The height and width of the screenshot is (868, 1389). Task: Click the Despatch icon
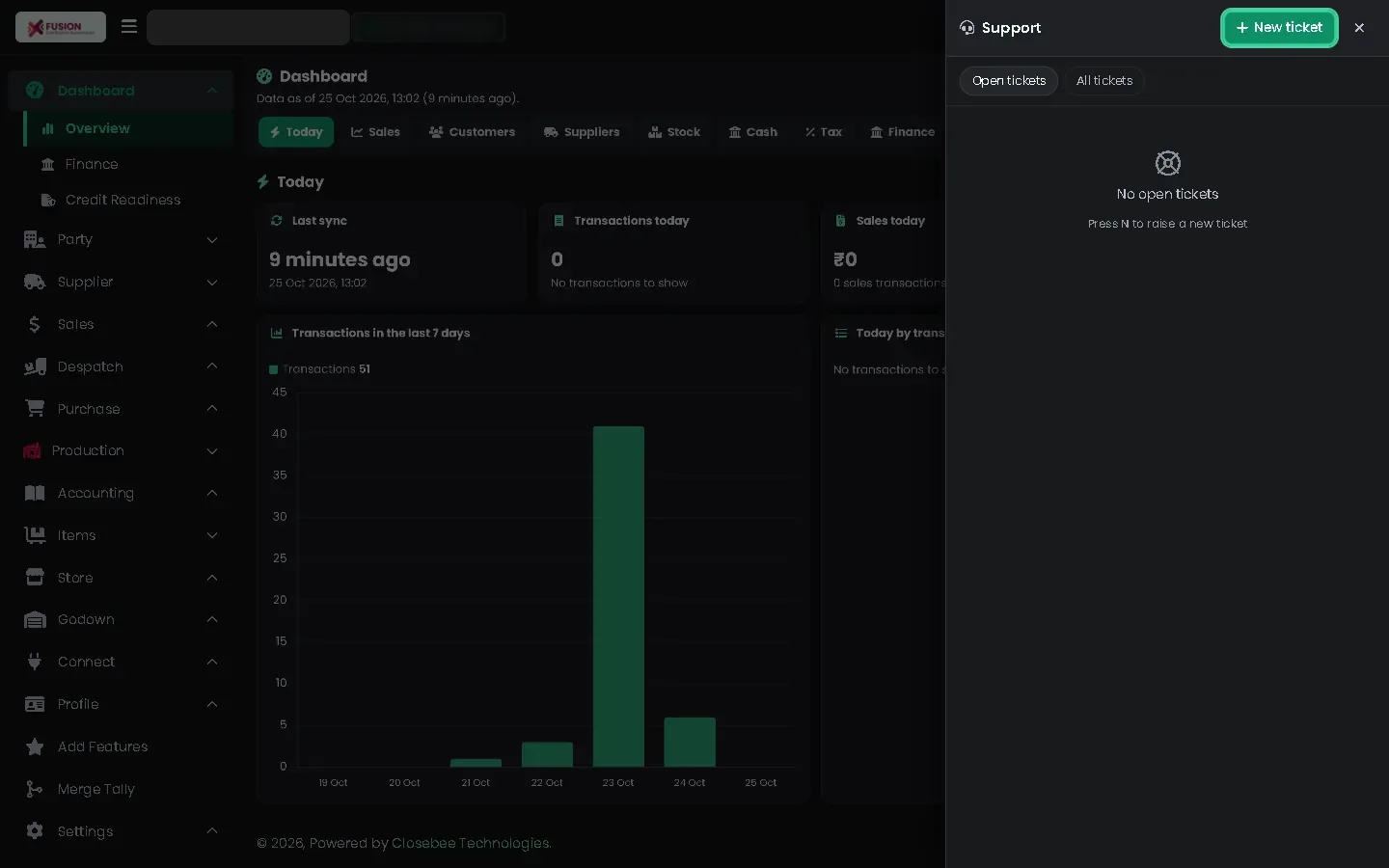[35, 366]
